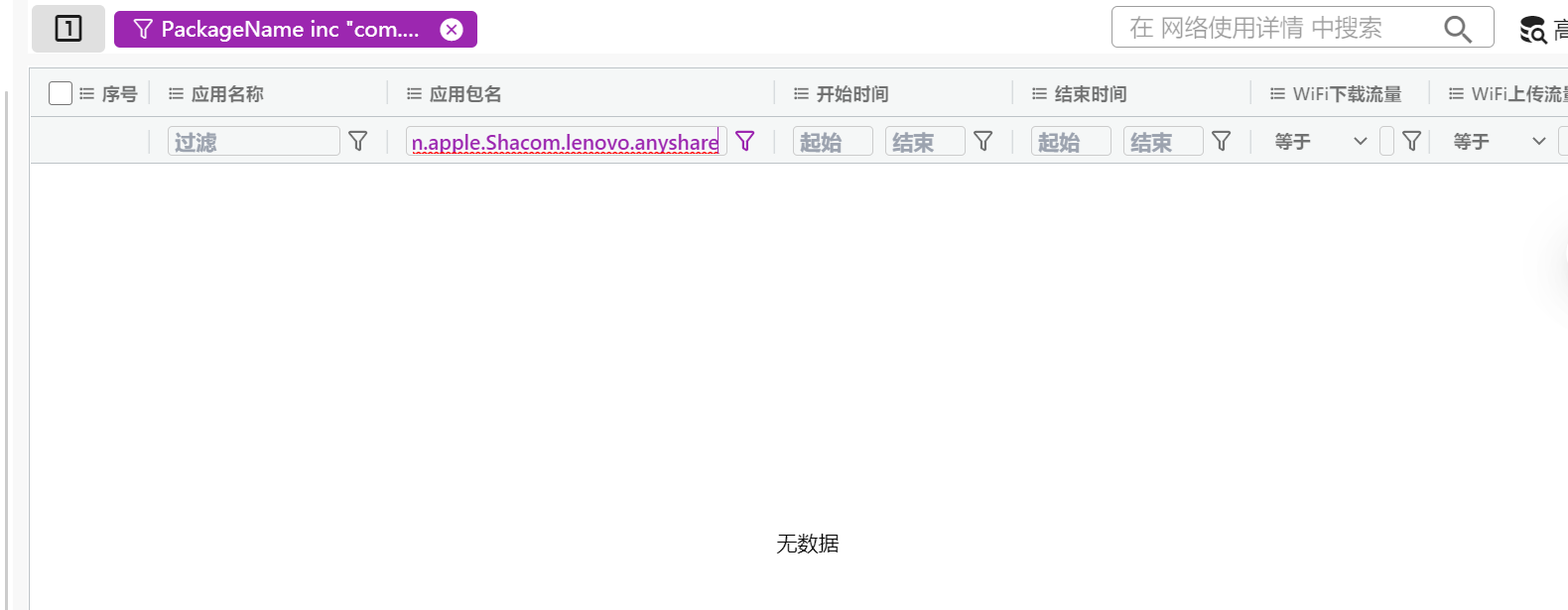Tick the select-all checkbox in header
This screenshot has width=1568, height=610.
[x=61, y=93]
